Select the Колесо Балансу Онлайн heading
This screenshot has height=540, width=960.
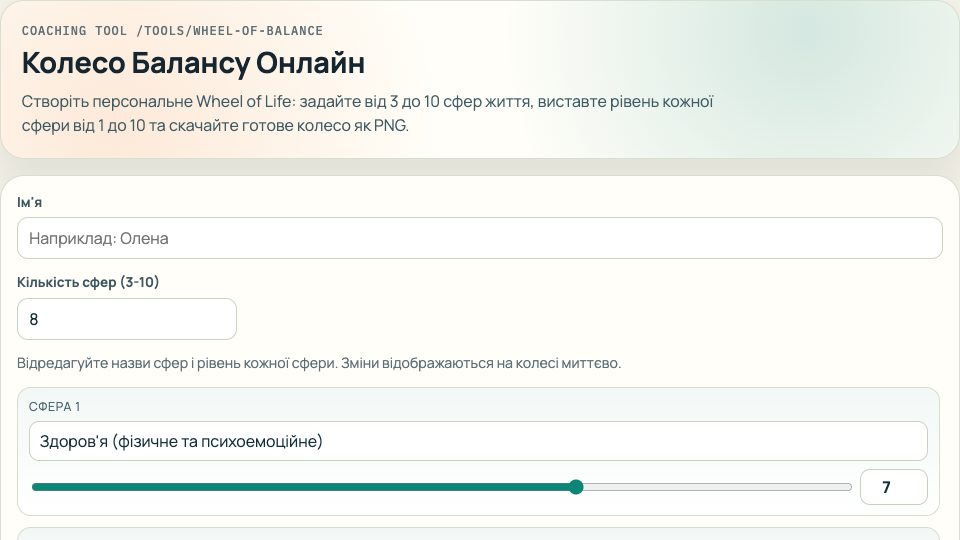point(193,63)
